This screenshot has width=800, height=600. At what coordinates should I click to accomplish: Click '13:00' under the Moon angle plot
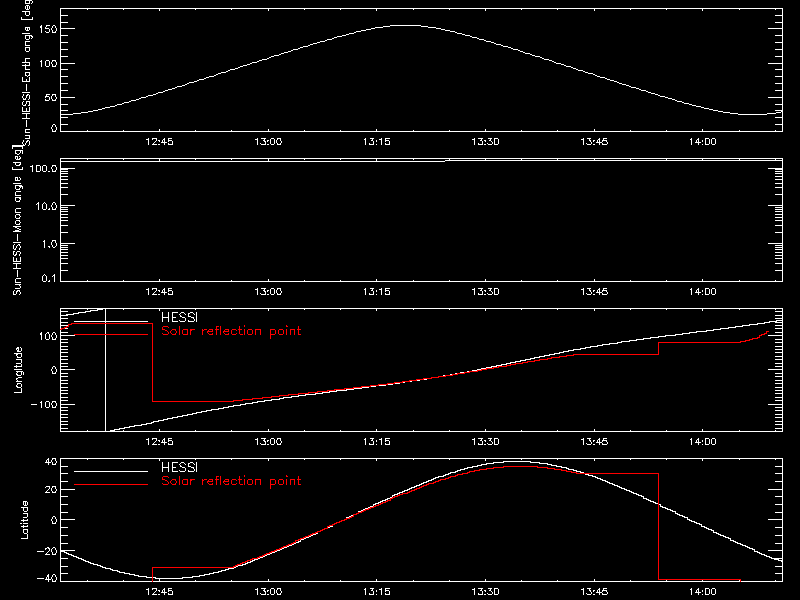[268, 292]
